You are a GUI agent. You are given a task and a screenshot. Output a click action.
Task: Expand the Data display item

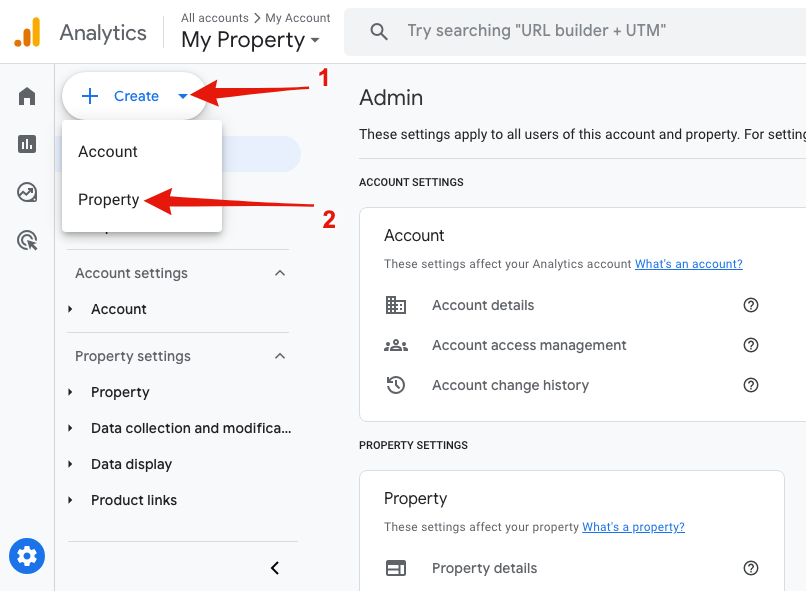70,464
